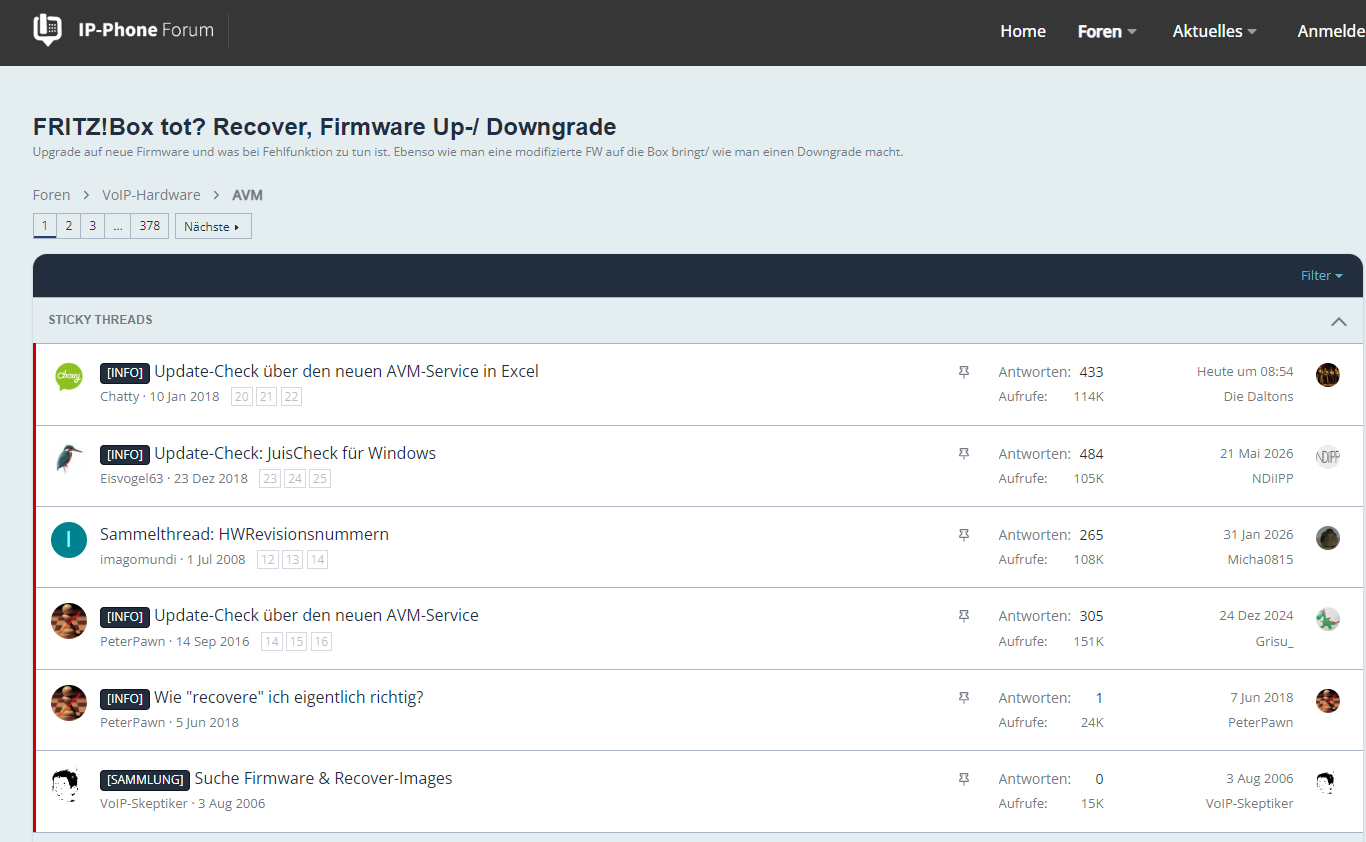Open imagomundi's profile link
The height and width of the screenshot is (842, 1366).
(x=138, y=559)
